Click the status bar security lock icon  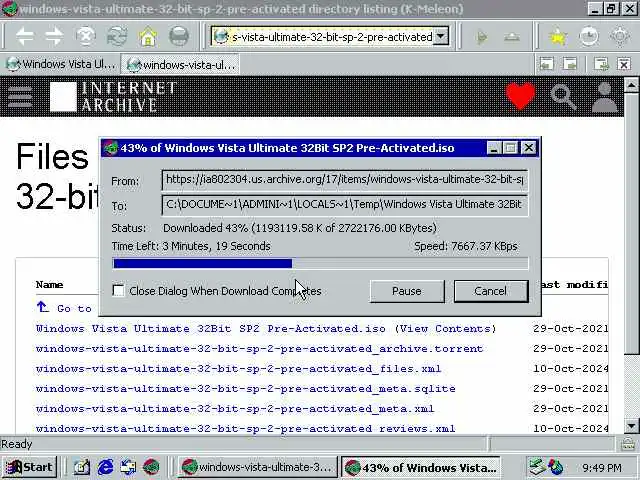click(x=628, y=444)
